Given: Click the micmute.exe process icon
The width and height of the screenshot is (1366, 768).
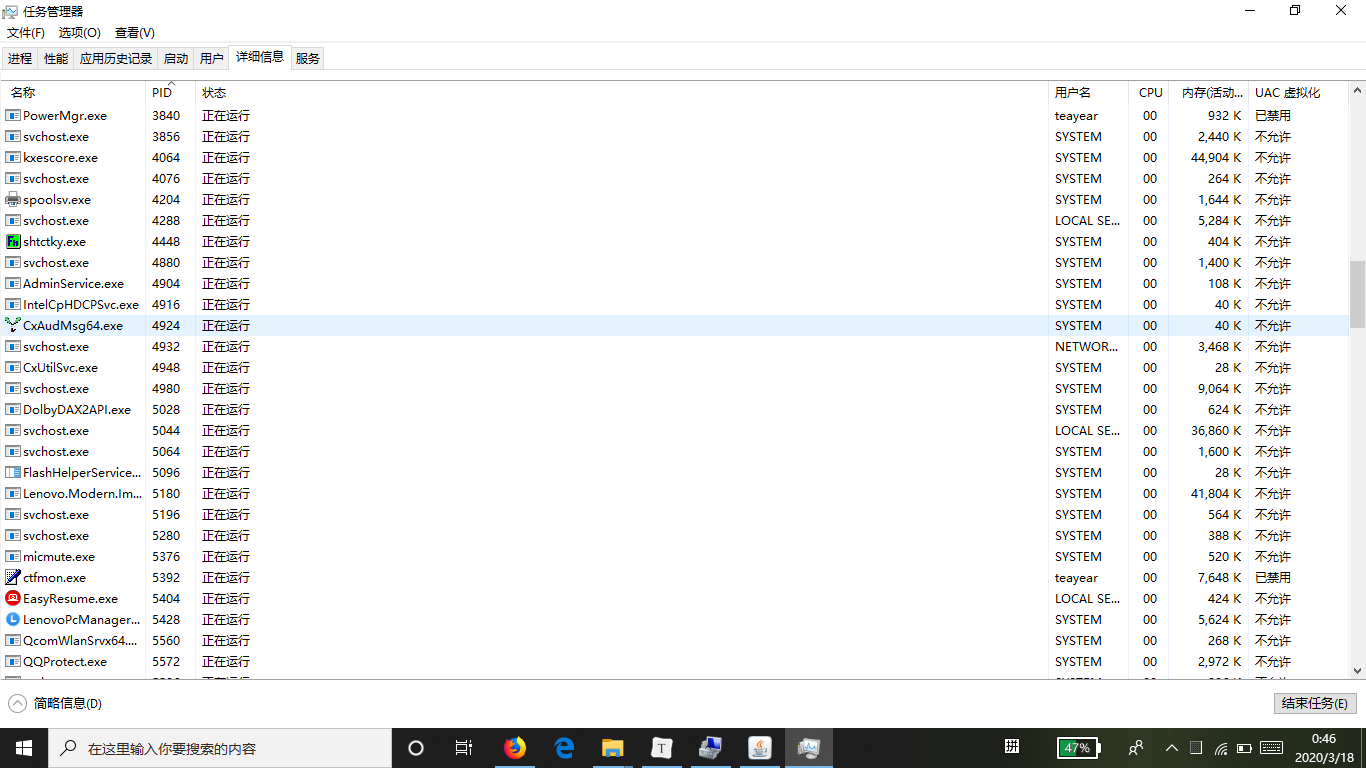Looking at the screenshot, I should point(13,557).
